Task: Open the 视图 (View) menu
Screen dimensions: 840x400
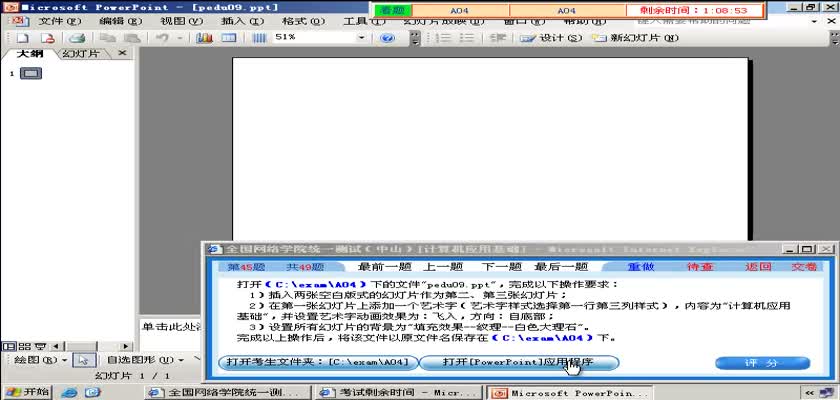Action: (x=182, y=21)
